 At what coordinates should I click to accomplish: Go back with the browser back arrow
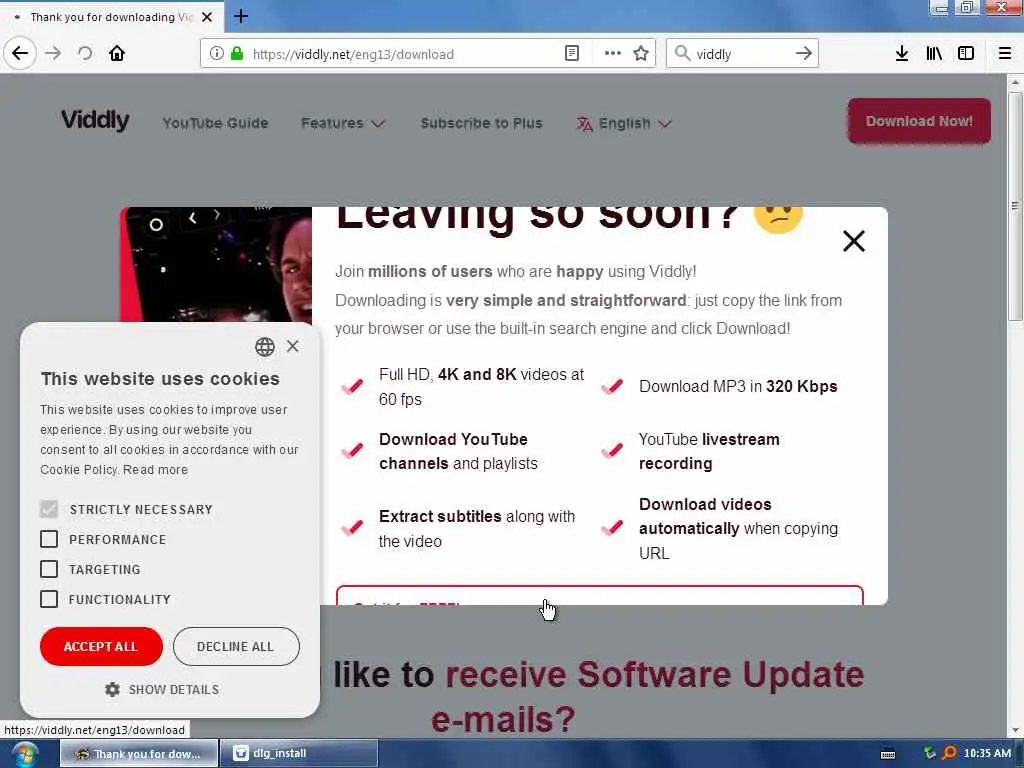click(x=20, y=53)
